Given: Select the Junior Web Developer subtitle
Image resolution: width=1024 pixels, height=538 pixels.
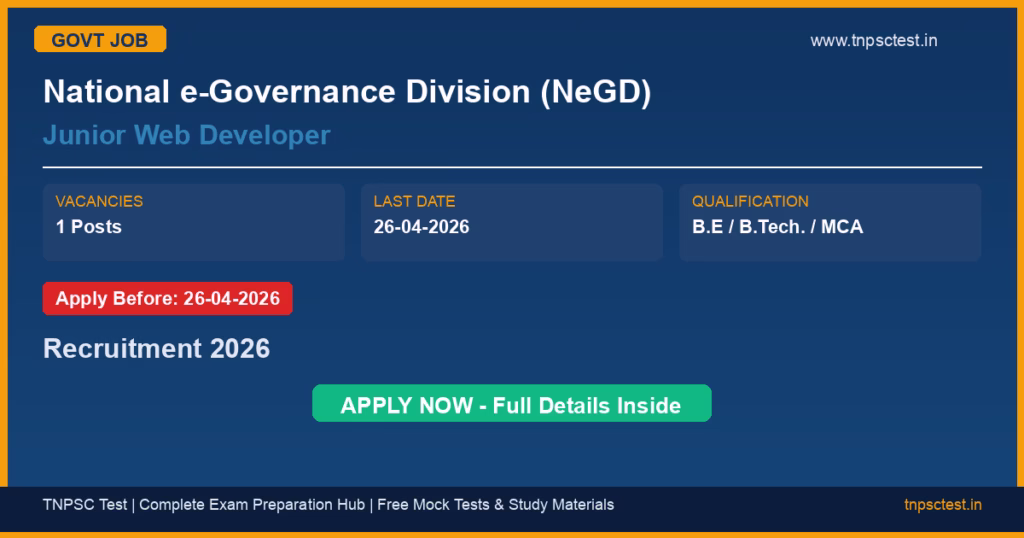Looking at the screenshot, I should coord(187,135).
